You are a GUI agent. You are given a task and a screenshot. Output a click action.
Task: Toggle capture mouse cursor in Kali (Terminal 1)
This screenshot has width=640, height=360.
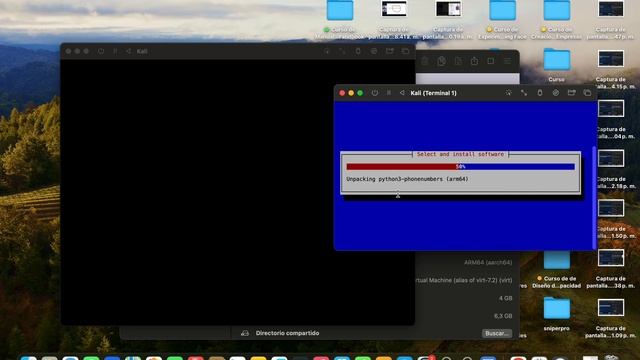(508, 93)
